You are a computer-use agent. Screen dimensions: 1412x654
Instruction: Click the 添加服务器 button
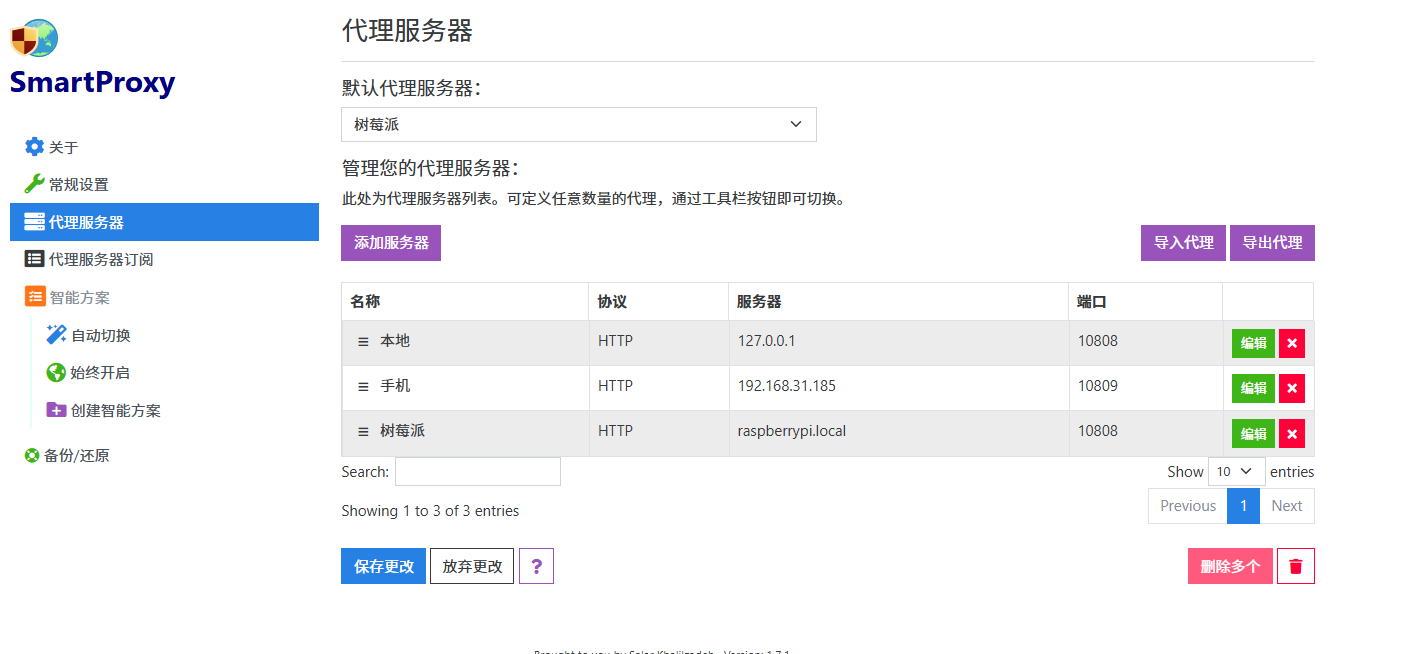coord(390,243)
